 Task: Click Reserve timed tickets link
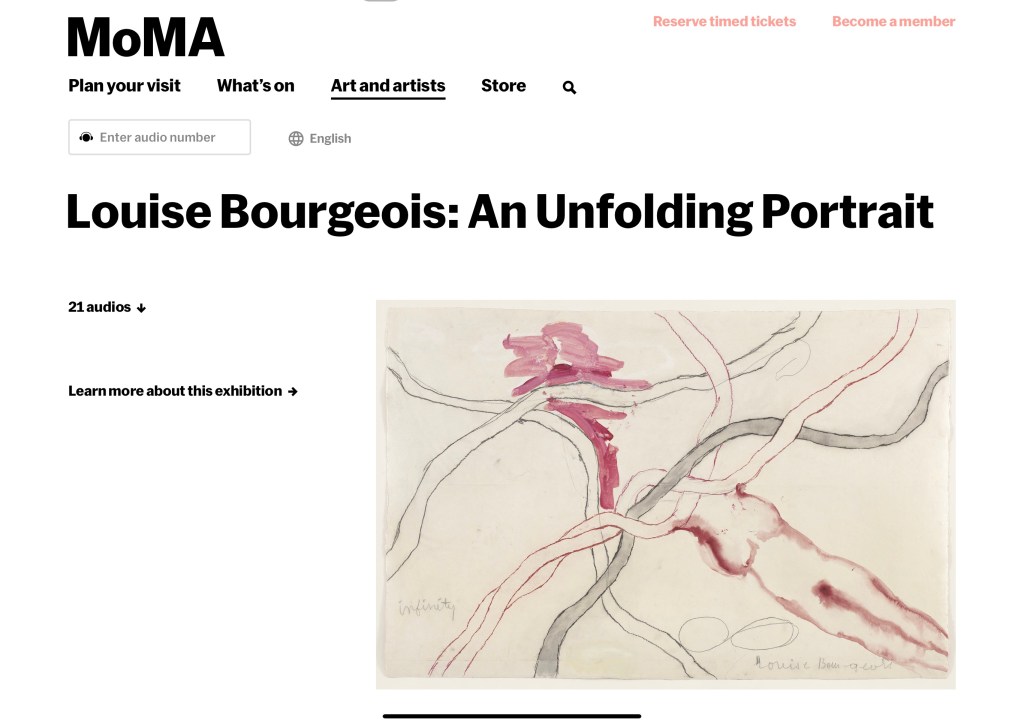(x=724, y=21)
